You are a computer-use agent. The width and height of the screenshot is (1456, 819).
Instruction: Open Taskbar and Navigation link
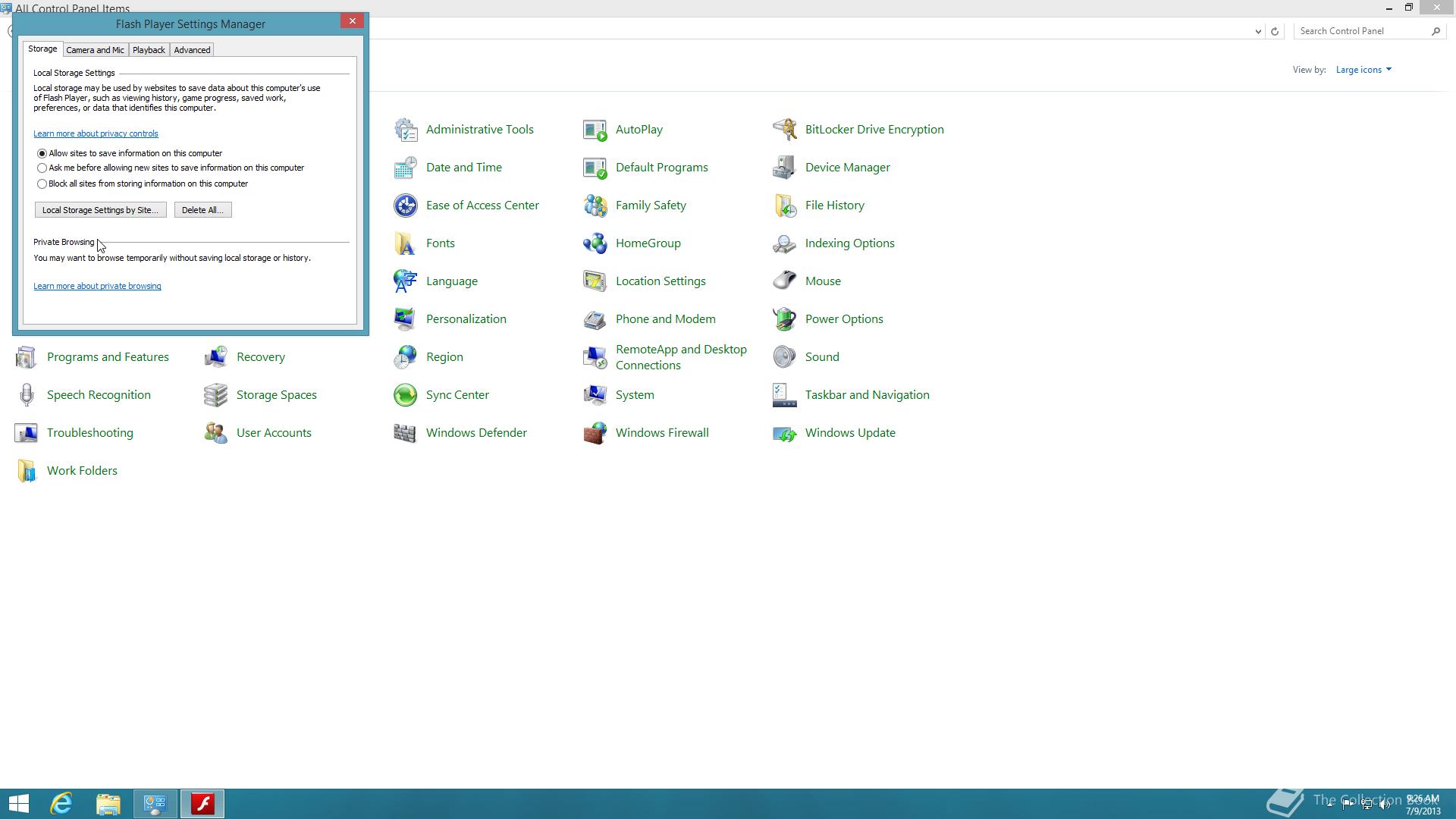point(867,395)
